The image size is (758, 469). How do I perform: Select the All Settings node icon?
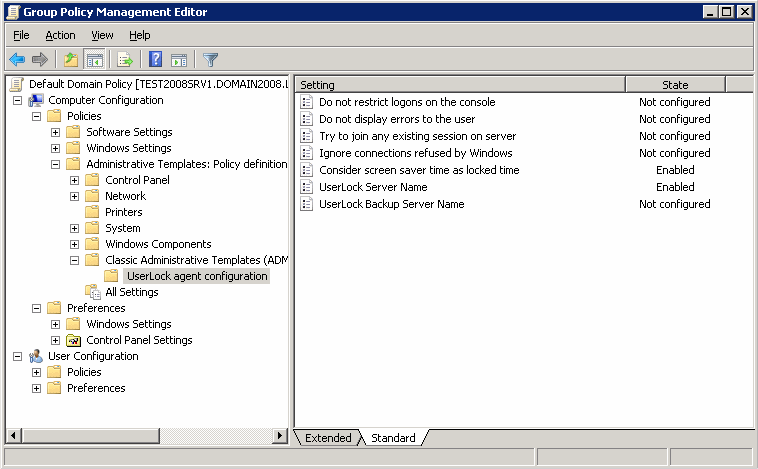[x=93, y=292]
